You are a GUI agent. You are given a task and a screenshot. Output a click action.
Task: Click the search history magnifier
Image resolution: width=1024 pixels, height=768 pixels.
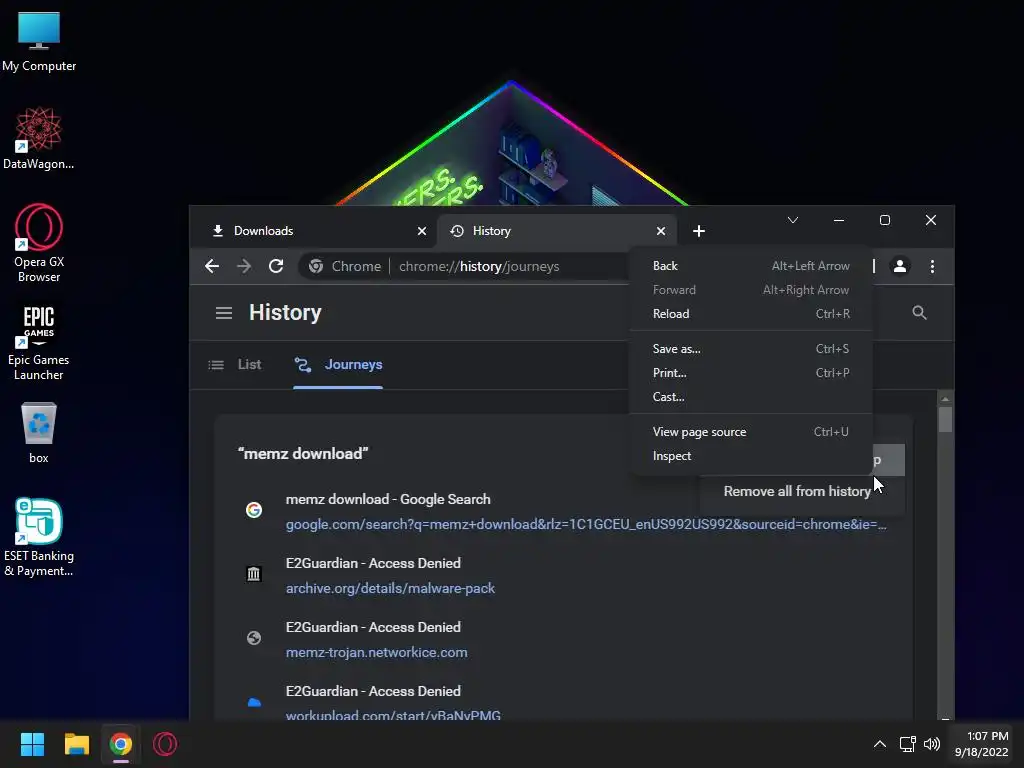(920, 313)
